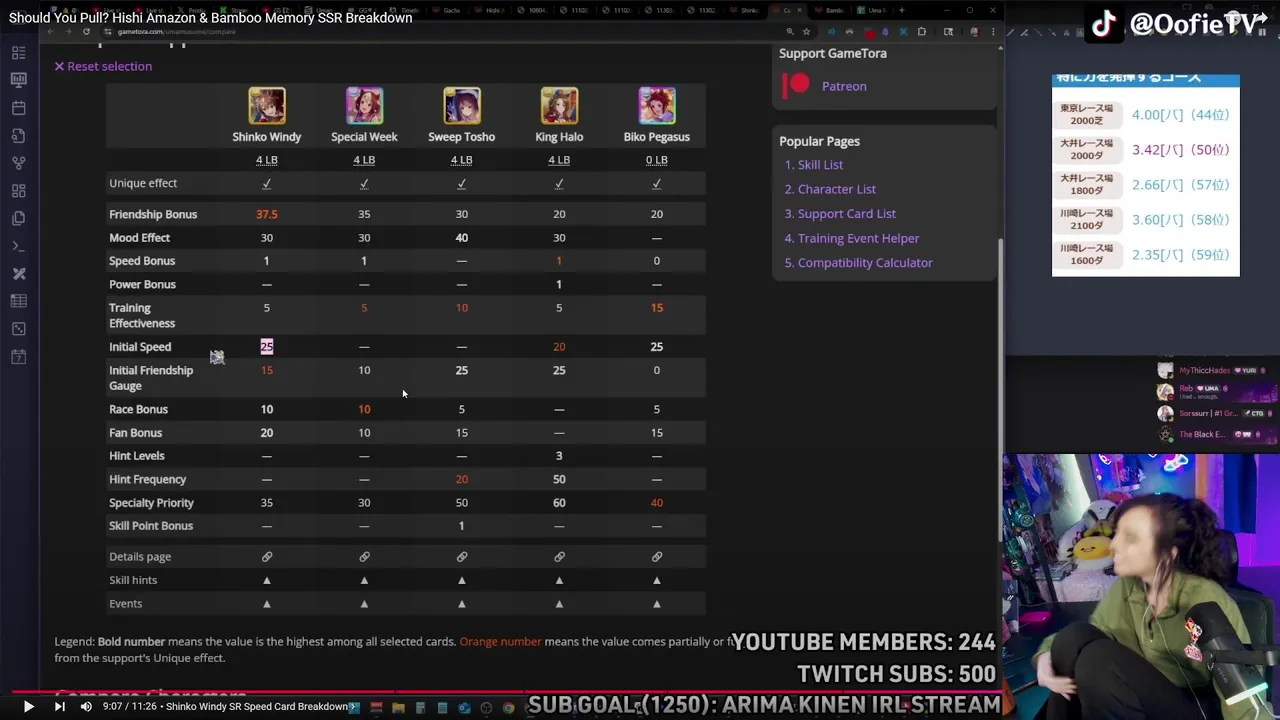Open Skill List popular page
This screenshot has width=1280, height=720.
pos(820,165)
